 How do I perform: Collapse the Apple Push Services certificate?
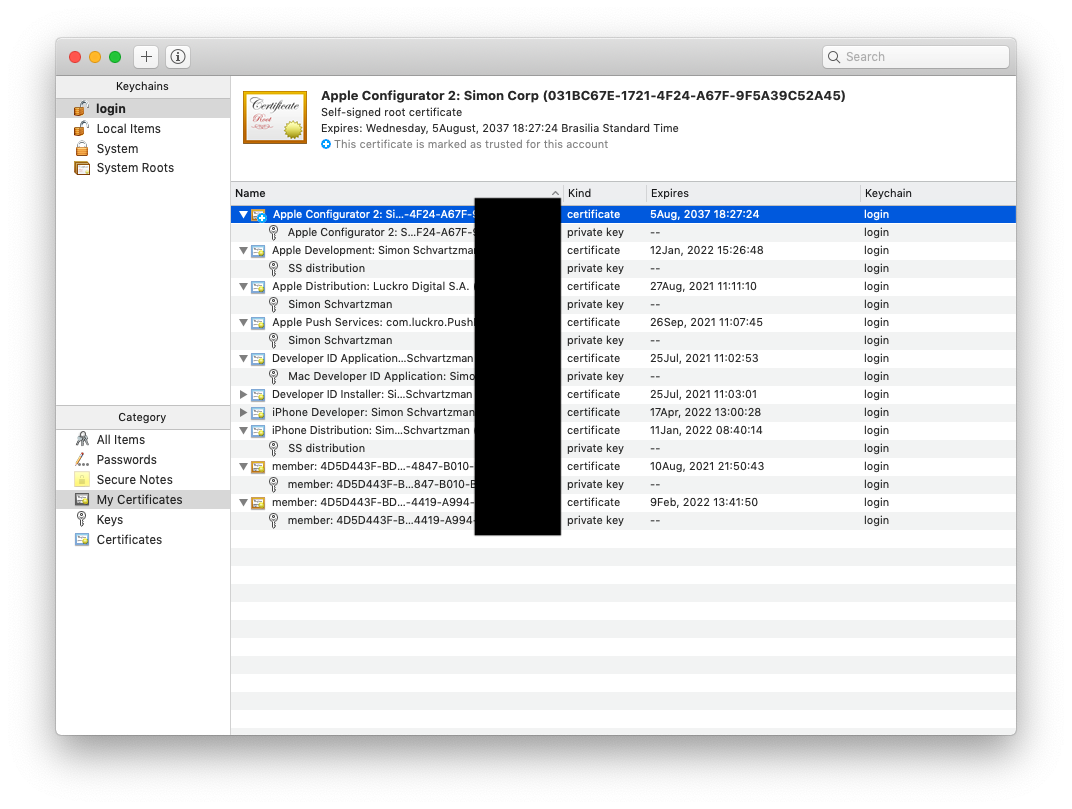tap(243, 323)
